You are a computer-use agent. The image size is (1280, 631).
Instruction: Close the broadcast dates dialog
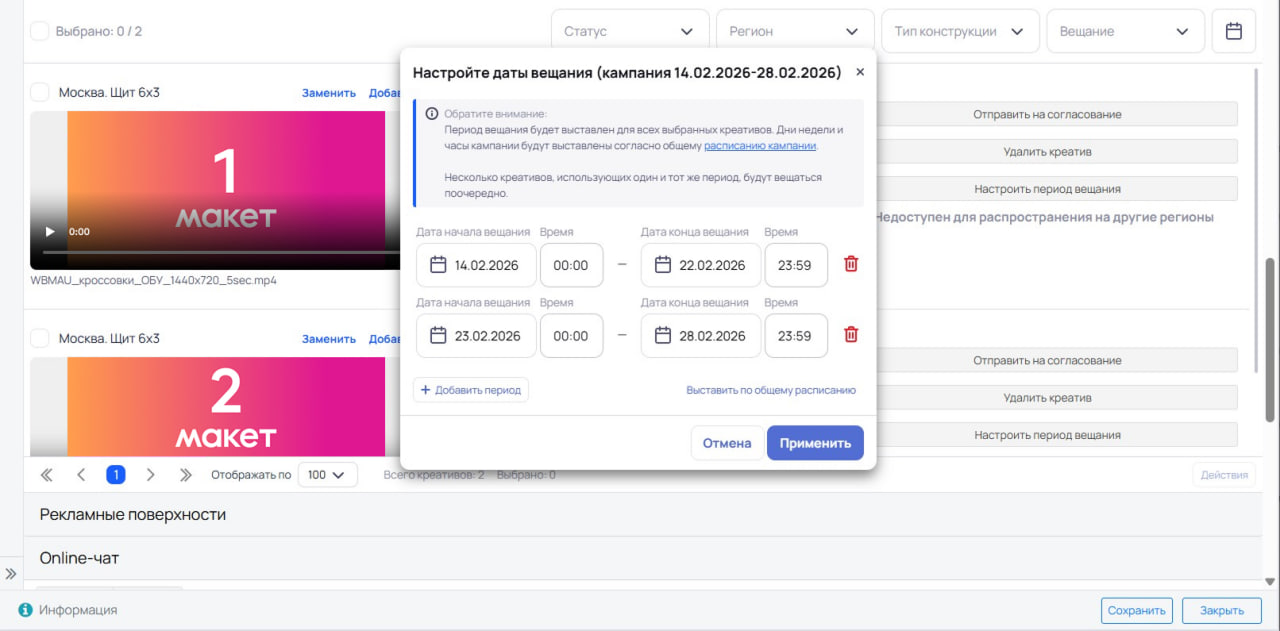(860, 72)
